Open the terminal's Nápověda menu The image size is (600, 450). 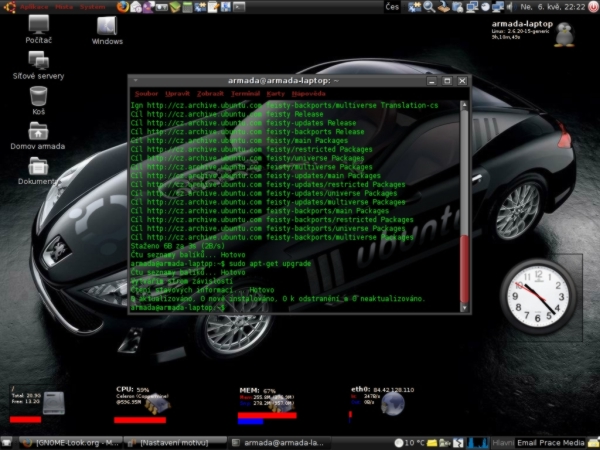[x=308, y=94]
